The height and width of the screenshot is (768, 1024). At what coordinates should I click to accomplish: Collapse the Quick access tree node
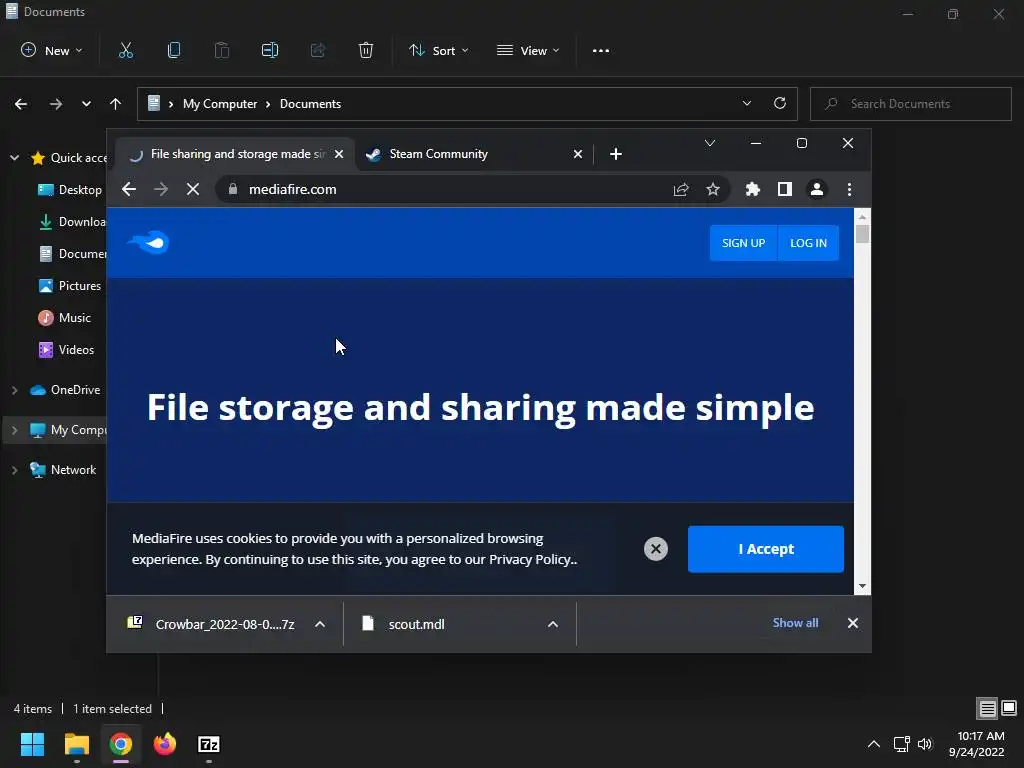(x=14, y=158)
